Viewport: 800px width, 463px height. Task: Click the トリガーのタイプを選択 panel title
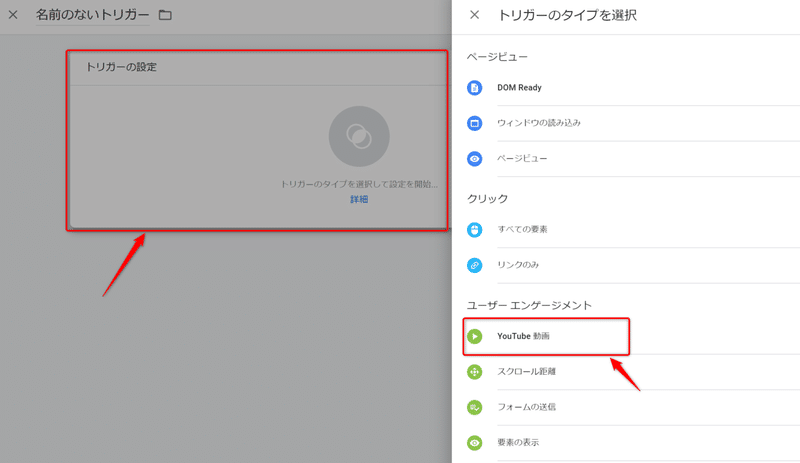point(567,15)
